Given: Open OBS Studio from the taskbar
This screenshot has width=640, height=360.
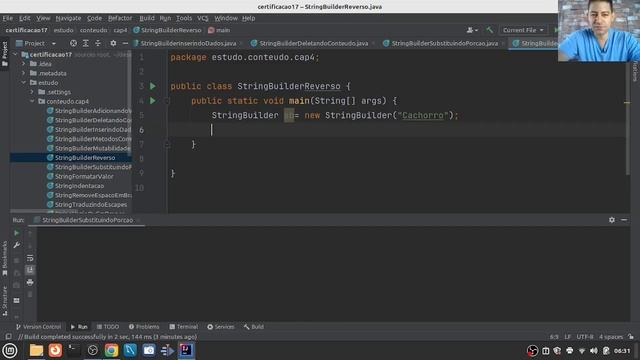Looking at the screenshot, I should click(x=93, y=350).
